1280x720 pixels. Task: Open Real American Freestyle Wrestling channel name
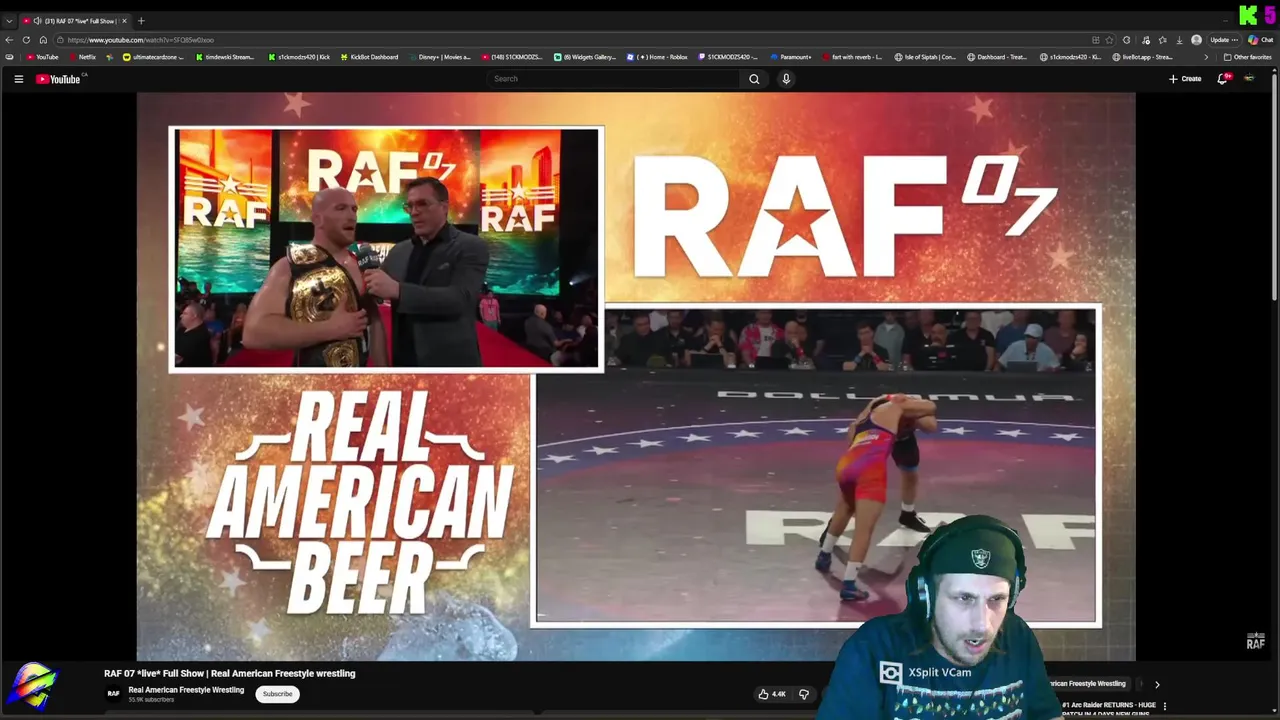186,690
